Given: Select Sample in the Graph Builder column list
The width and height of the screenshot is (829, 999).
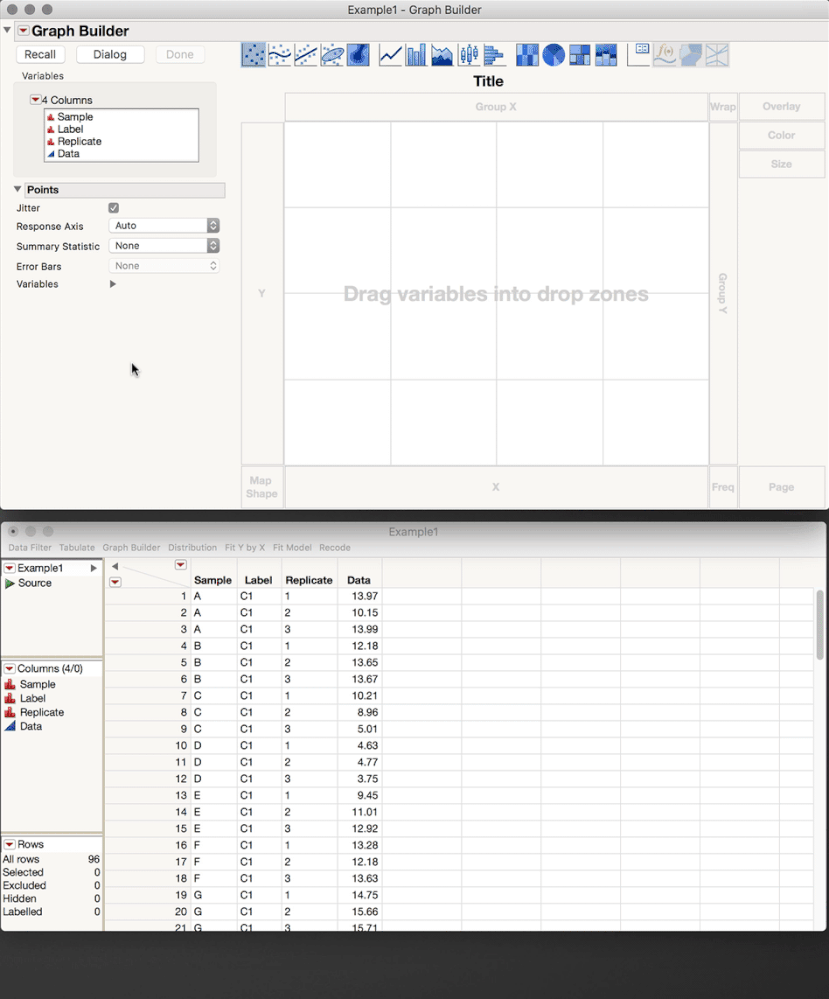Looking at the screenshot, I should (x=75, y=117).
